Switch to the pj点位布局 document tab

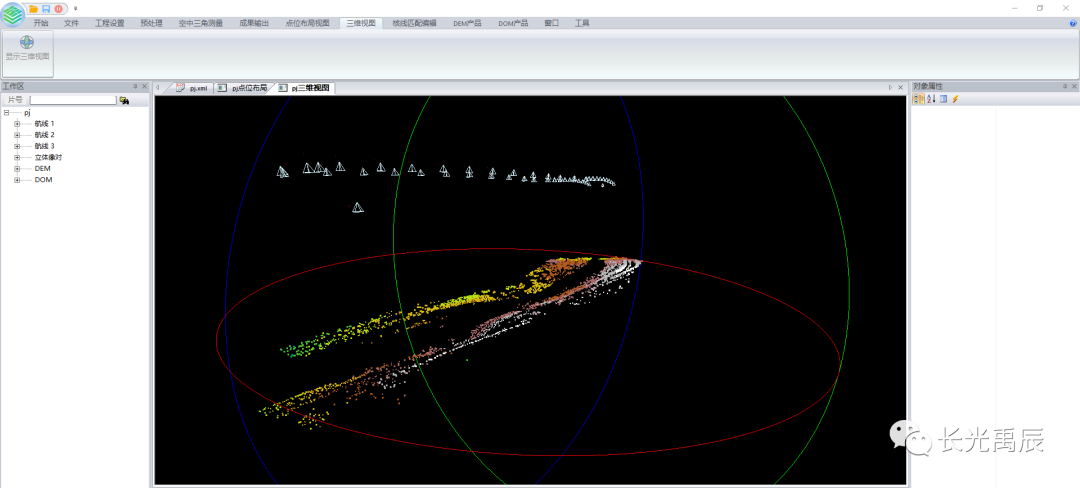coord(249,88)
